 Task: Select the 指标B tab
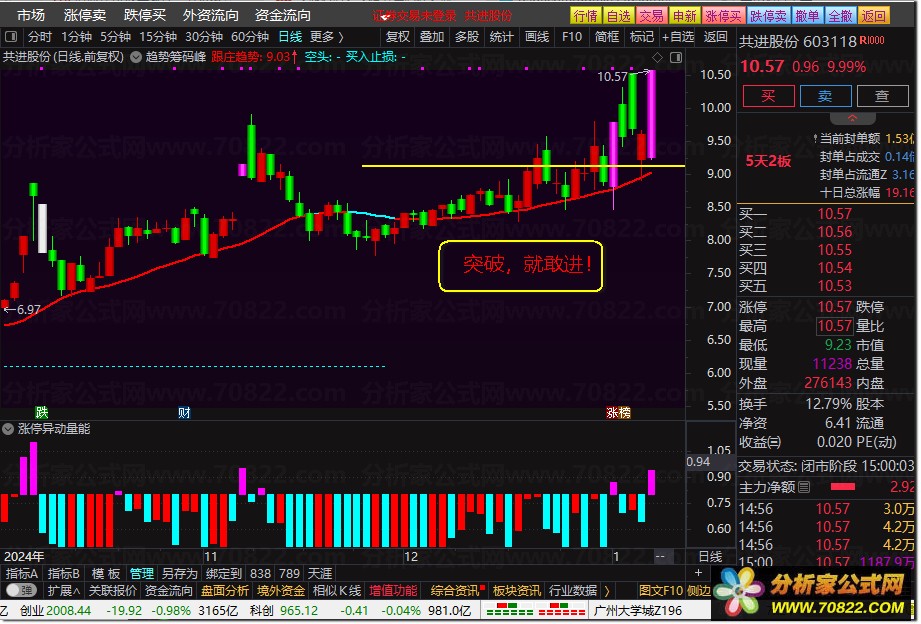pyautogui.click(x=63, y=573)
